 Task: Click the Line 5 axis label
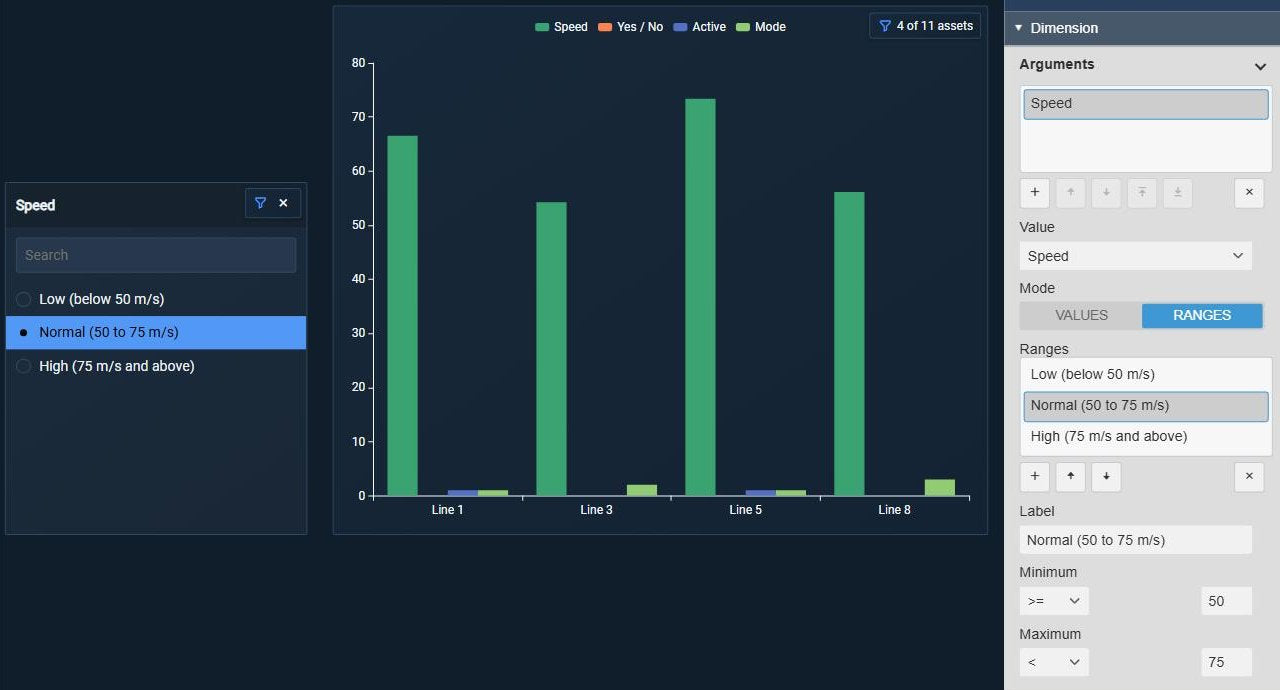[x=745, y=510]
